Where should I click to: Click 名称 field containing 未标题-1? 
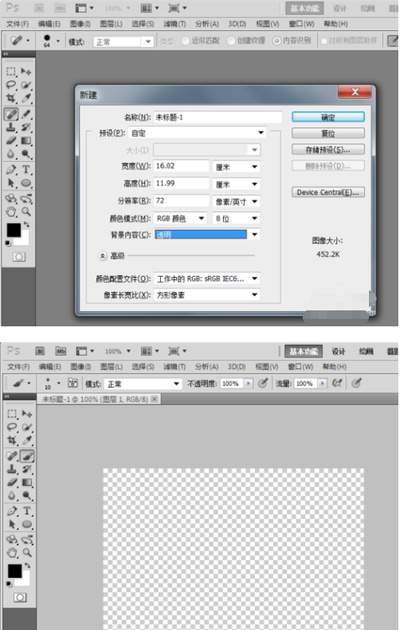tap(218, 117)
